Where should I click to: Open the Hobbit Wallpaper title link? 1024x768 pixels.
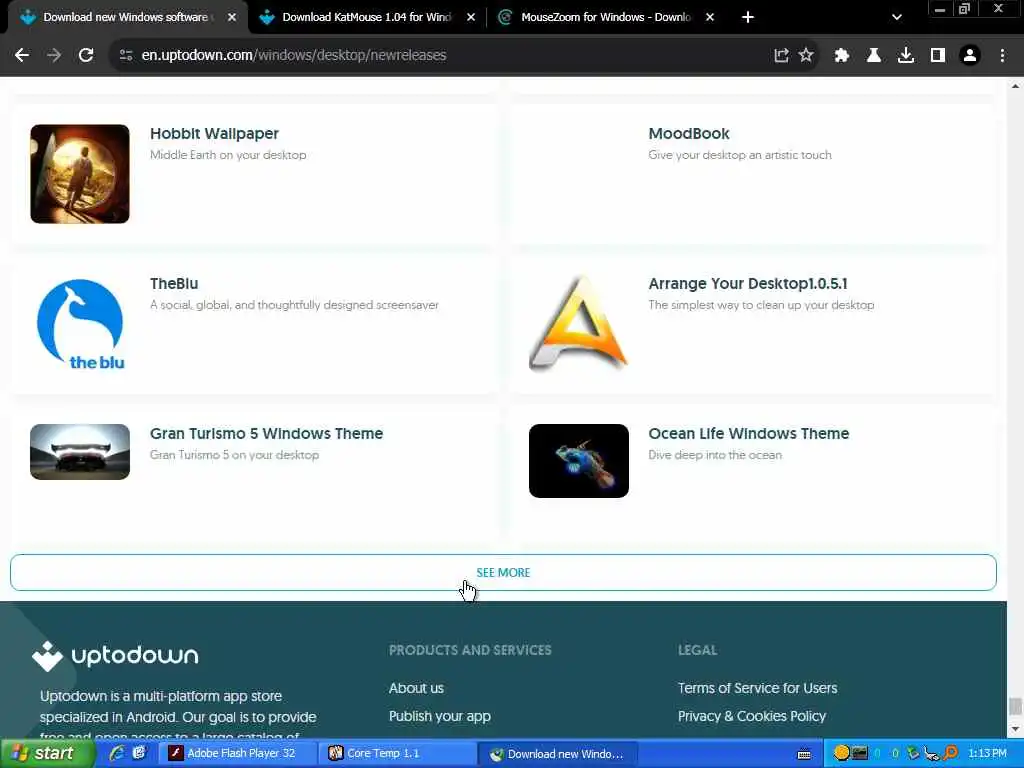click(x=214, y=133)
